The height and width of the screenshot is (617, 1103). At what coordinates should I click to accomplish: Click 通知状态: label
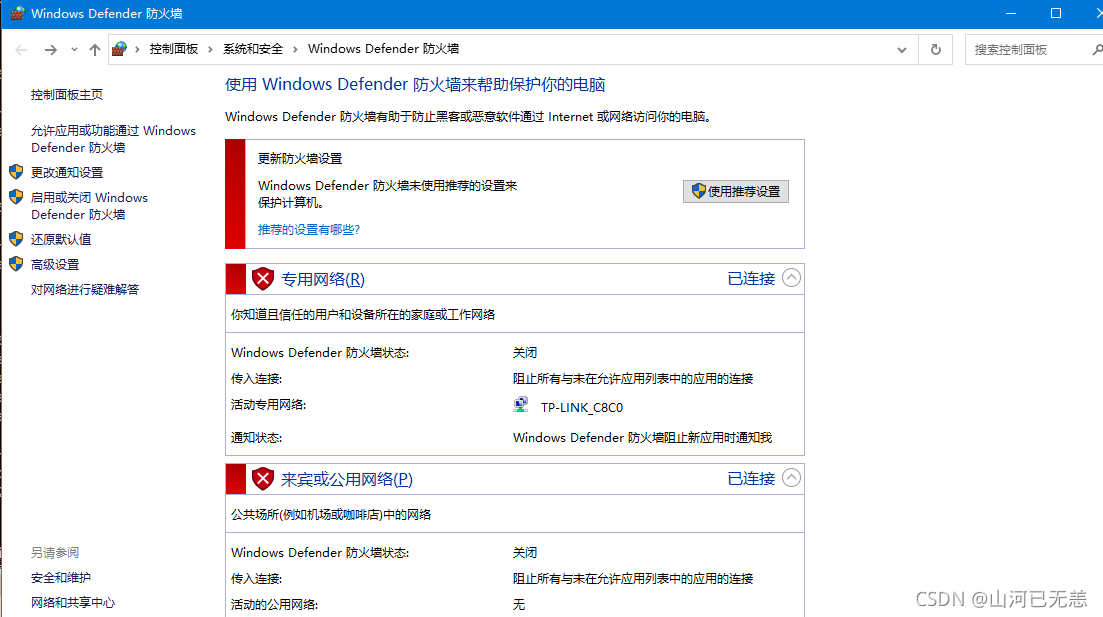256,438
